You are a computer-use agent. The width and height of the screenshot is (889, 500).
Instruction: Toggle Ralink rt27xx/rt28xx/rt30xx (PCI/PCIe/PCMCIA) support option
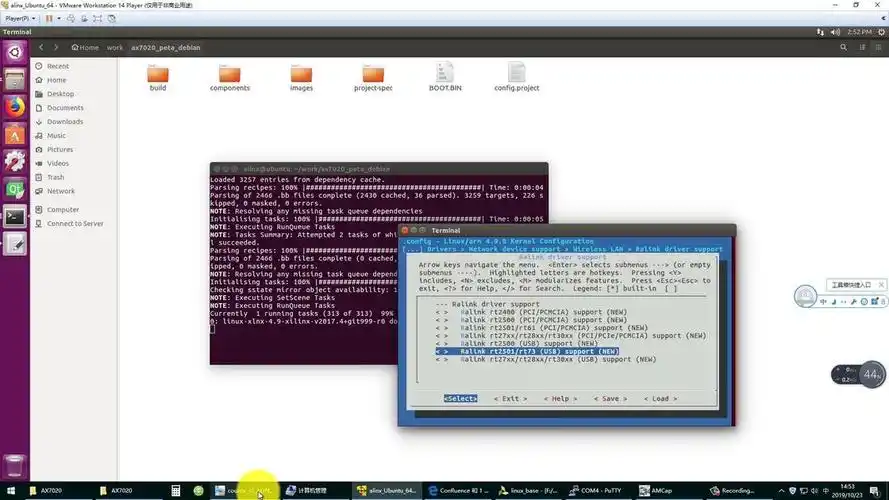[571, 336]
